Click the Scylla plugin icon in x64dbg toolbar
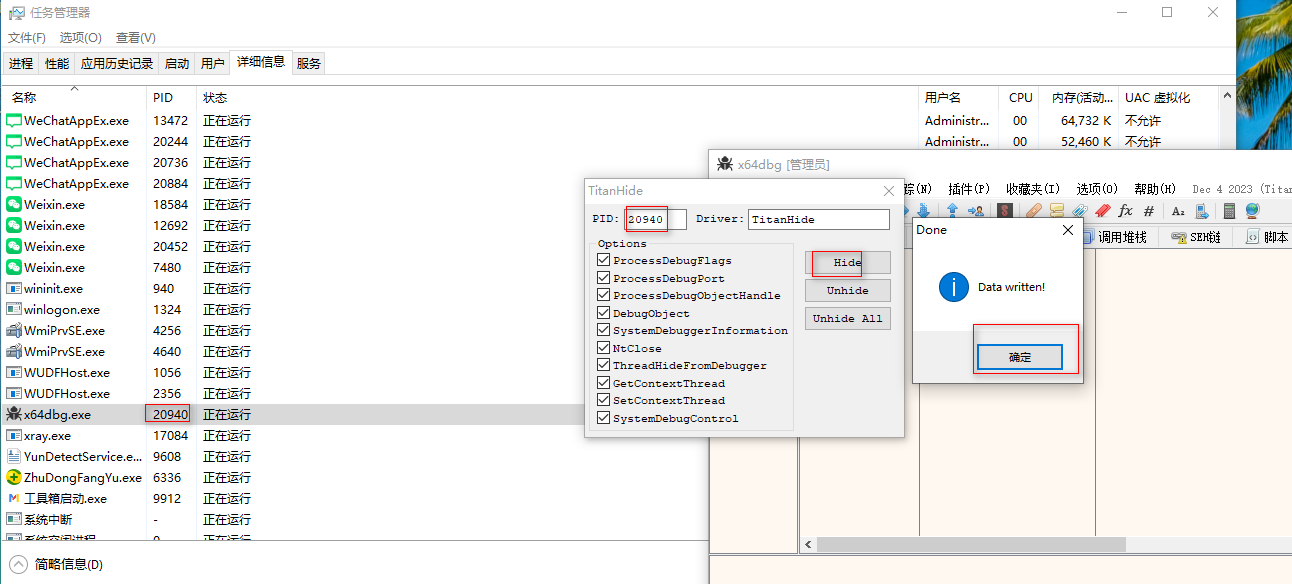Image resolution: width=1292 pixels, height=584 pixels. tap(1005, 210)
